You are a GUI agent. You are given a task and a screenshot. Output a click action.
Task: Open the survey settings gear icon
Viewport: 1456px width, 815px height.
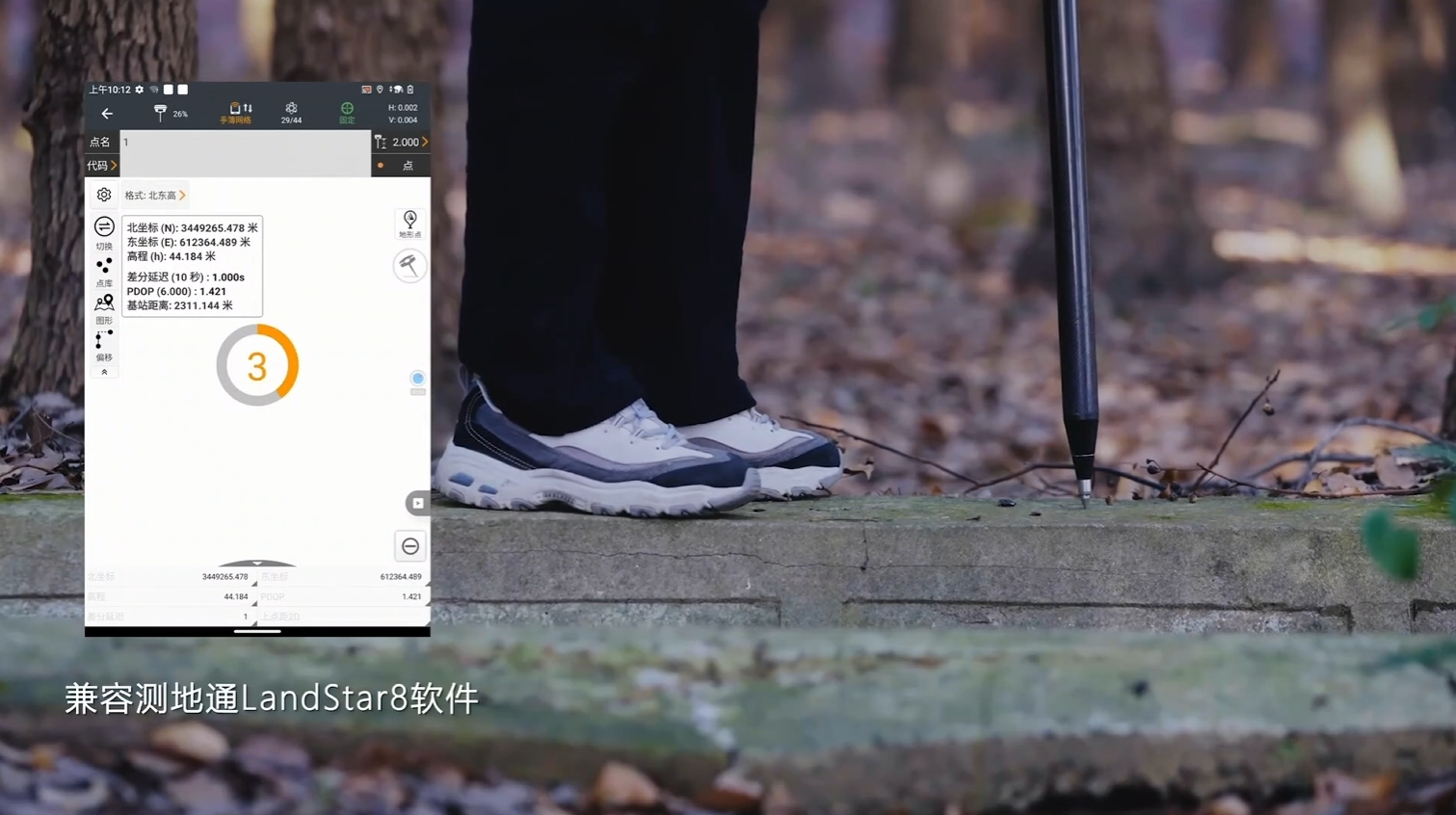[x=104, y=196]
